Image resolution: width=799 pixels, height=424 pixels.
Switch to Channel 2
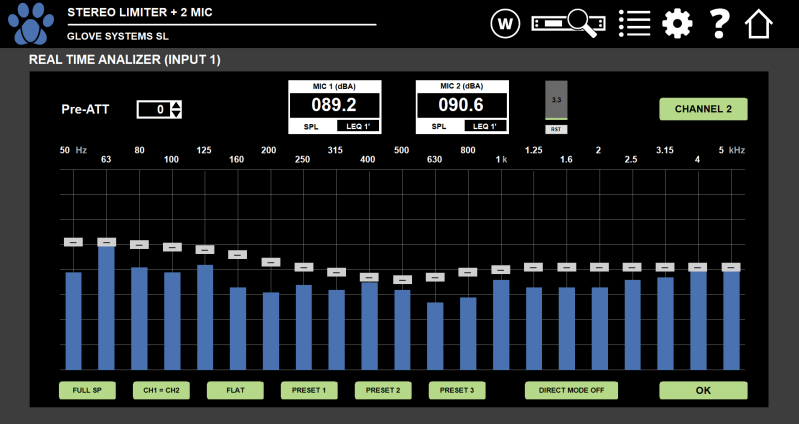coord(703,109)
